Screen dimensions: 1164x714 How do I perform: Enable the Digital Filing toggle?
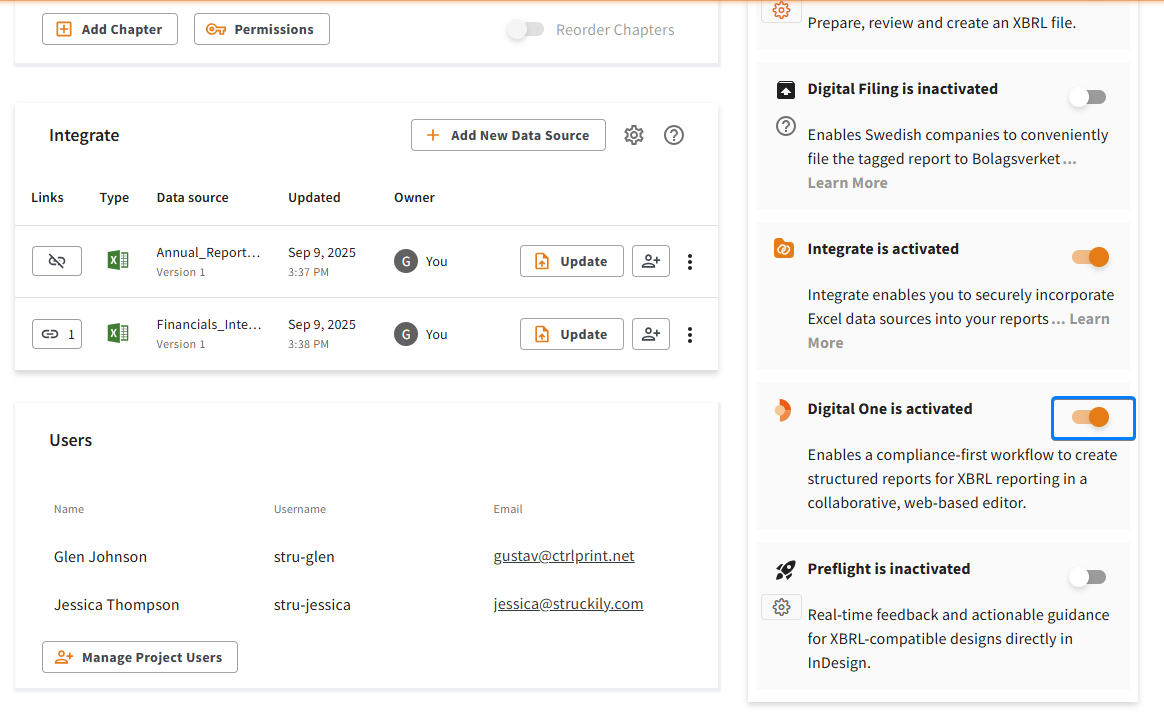click(x=1087, y=97)
